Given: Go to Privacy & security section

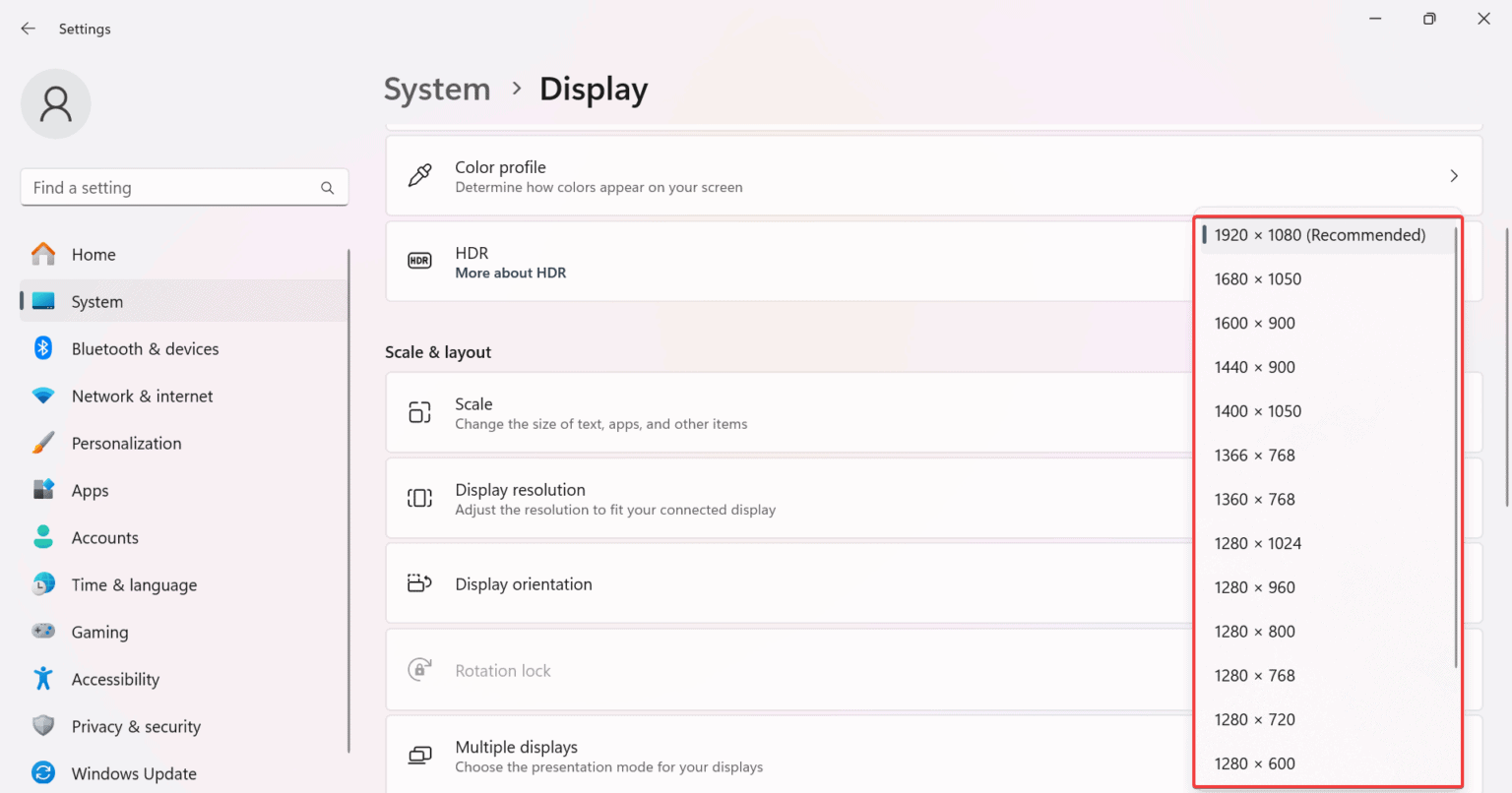Looking at the screenshot, I should [x=136, y=727].
